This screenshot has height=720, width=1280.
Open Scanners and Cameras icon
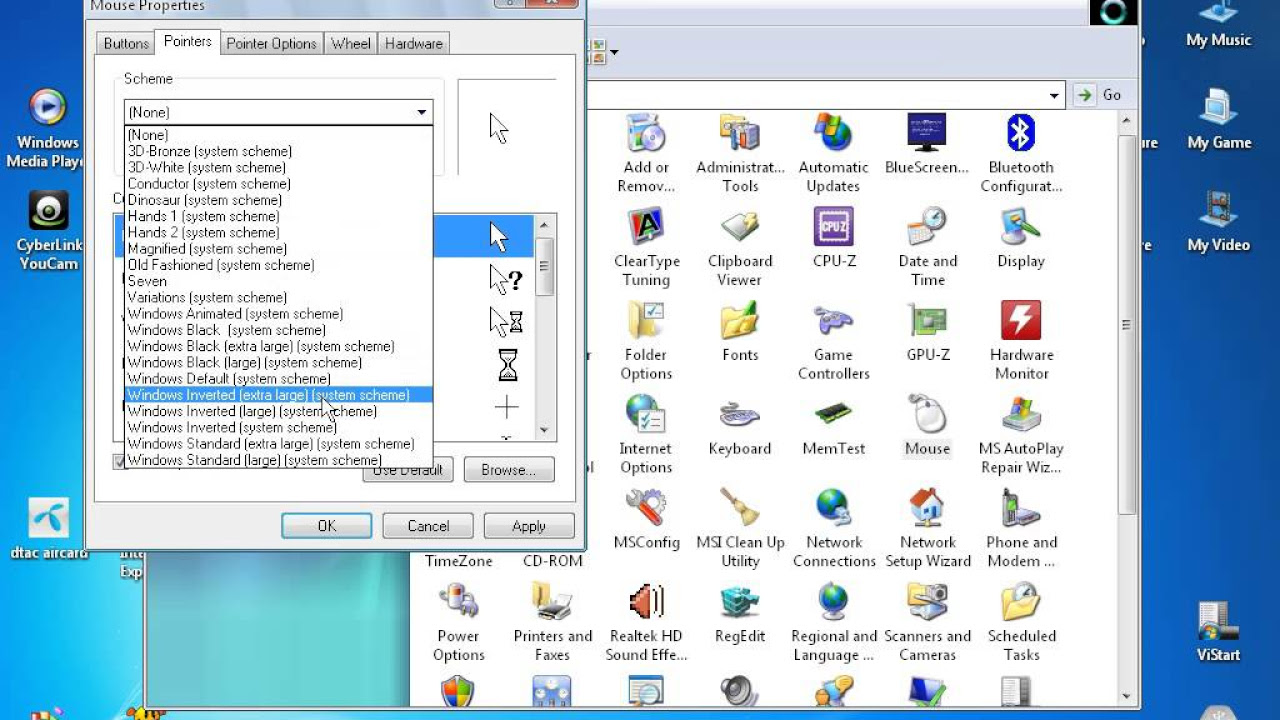pyautogui.click(x=927, y=602)
